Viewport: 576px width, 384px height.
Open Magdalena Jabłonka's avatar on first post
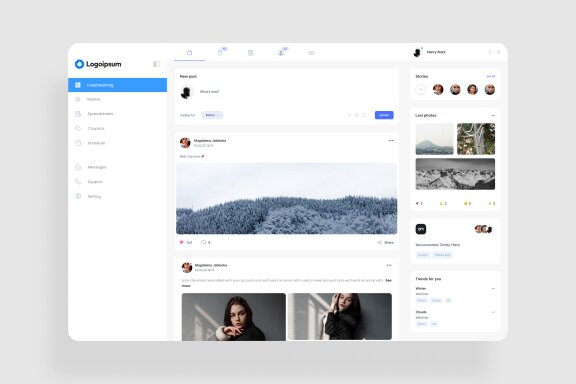click(x=185, y=143)
